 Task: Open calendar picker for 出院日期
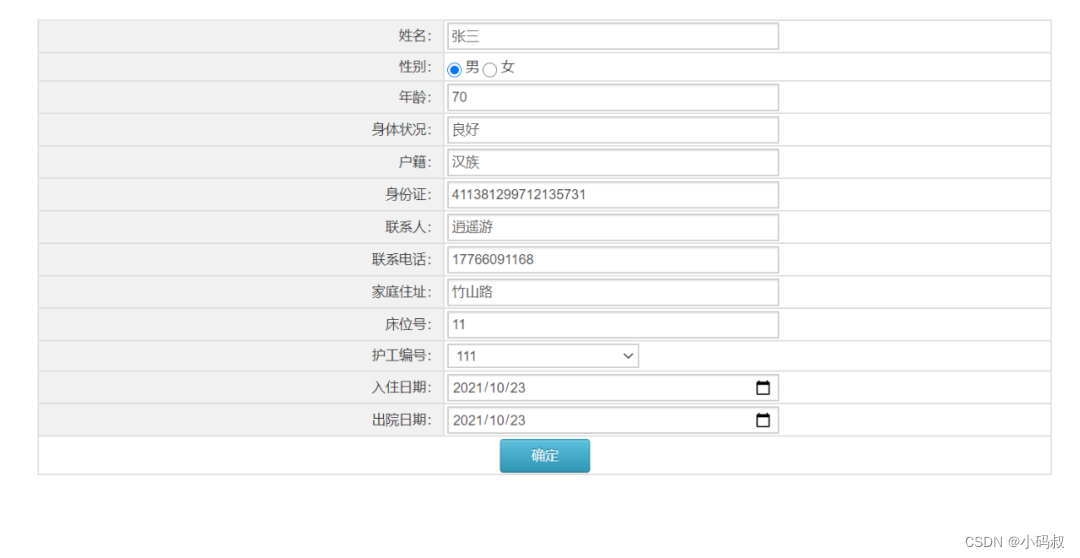pyautogui.click(x=762, y=420)
